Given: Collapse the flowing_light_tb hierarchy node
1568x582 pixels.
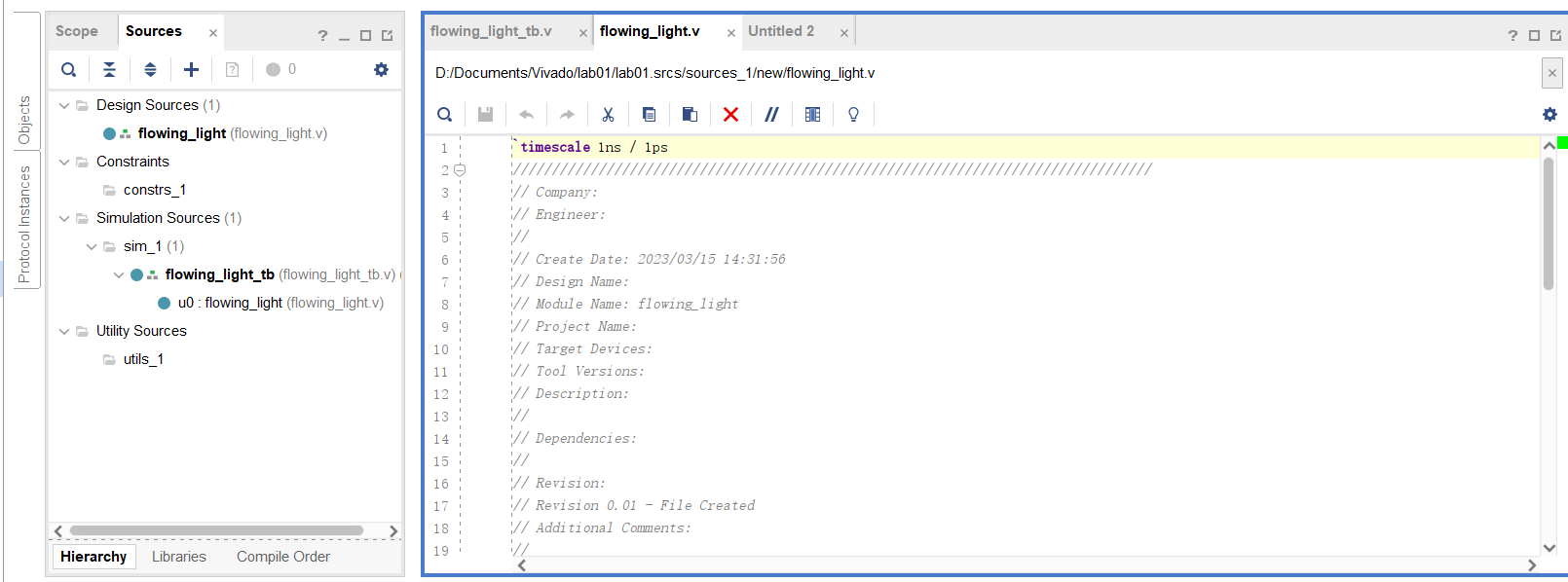Looking at the screenshot, I should tap(119, 274).
